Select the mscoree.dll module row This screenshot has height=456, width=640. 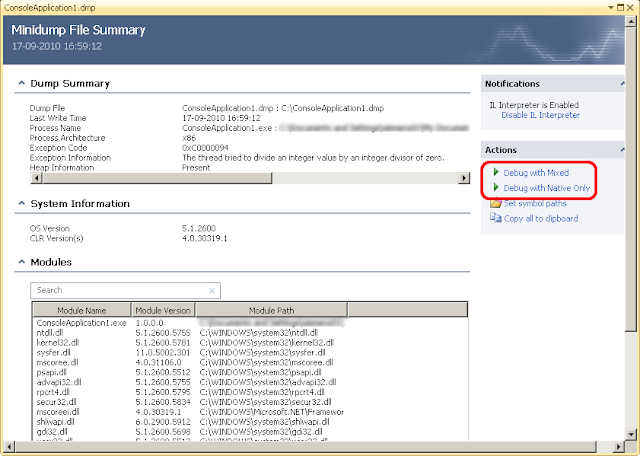point(250,362)
